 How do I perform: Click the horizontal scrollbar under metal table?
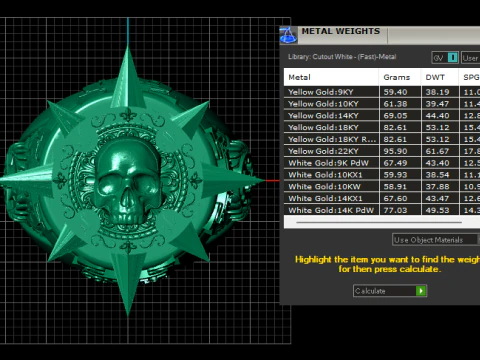pos(379,222)
